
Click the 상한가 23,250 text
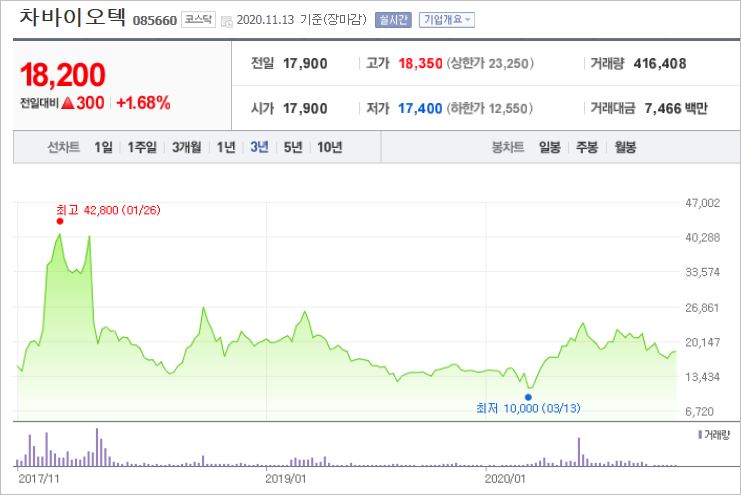[x=490, y=63]
